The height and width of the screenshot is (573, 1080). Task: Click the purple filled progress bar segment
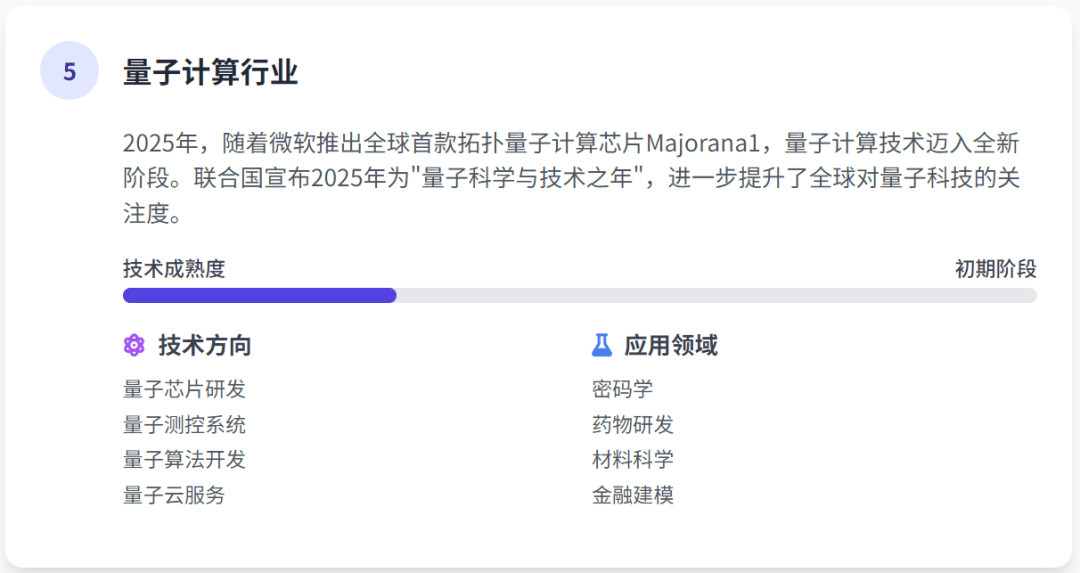(x=259, y=295)
